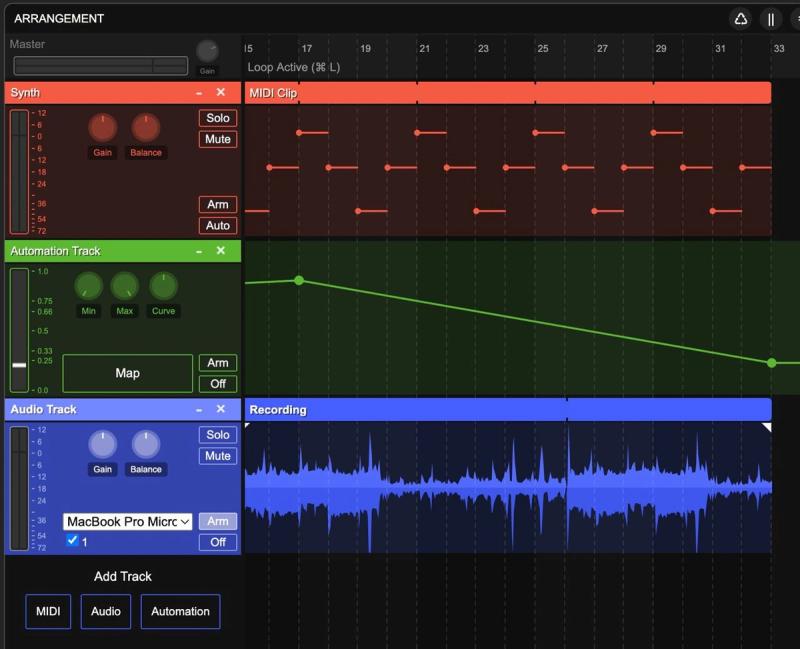Viewport: 800px width, 649px height.
Task: Toggle Solo on the Synth track
Action: [217, 118]
